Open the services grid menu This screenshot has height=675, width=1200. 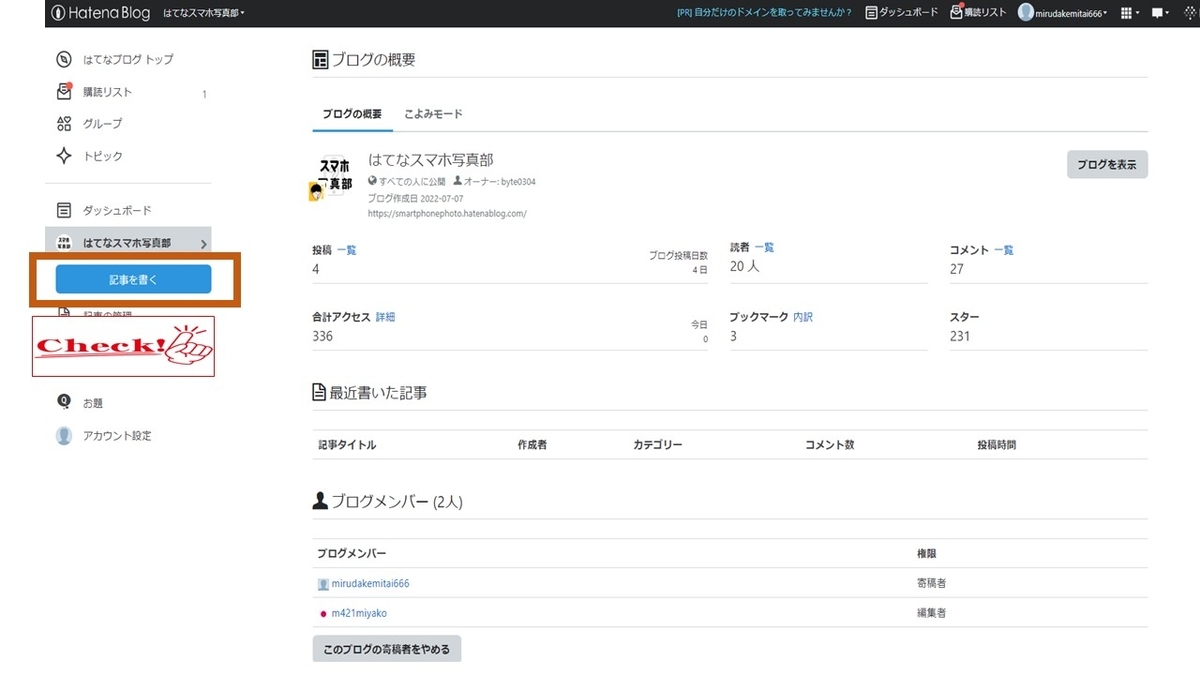tap(1130, 13)
